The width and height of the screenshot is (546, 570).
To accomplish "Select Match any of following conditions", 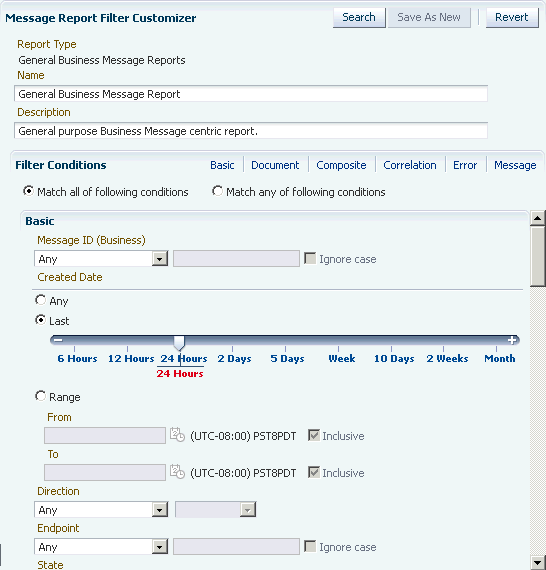I will 217,191.
